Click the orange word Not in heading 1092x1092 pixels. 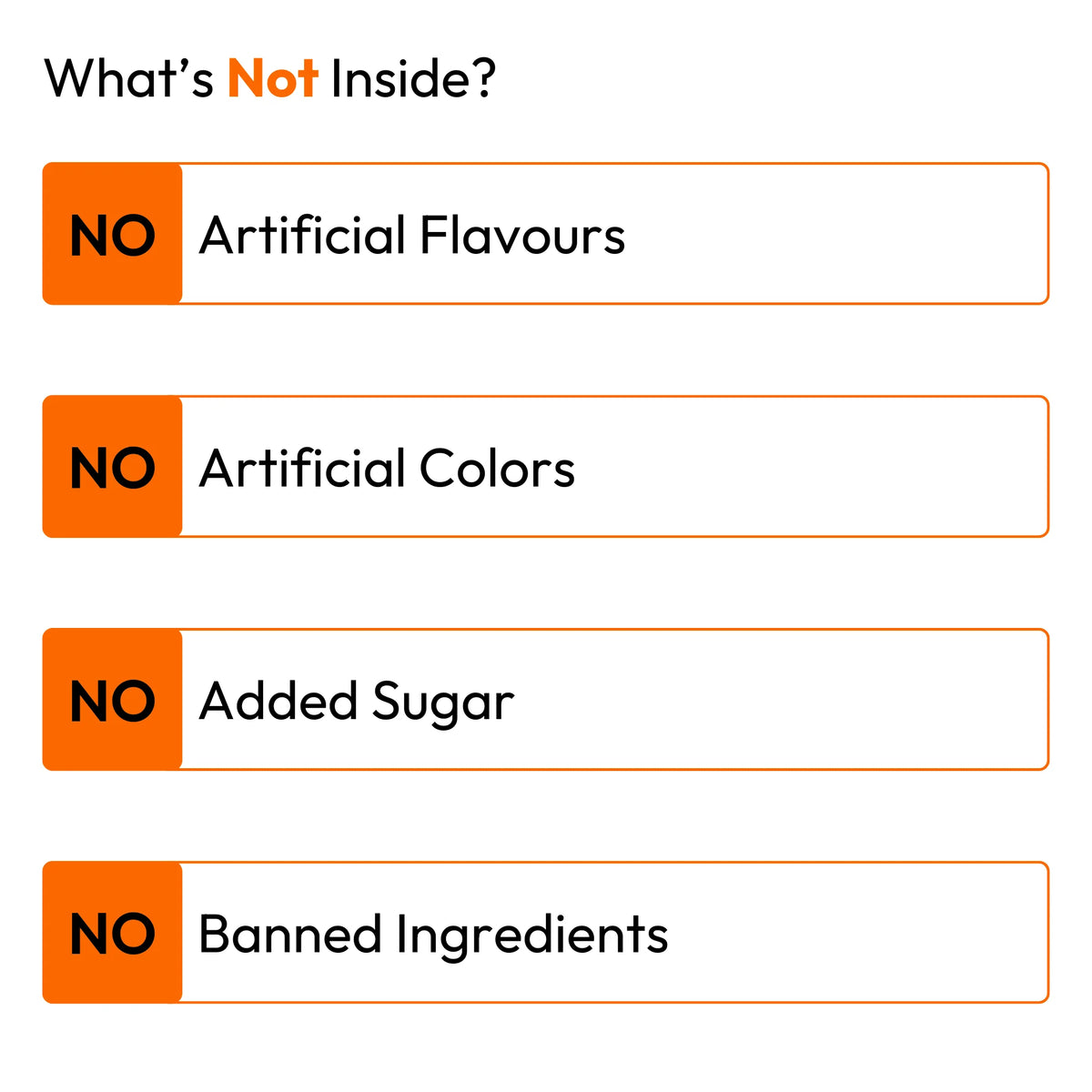[272, 78]
